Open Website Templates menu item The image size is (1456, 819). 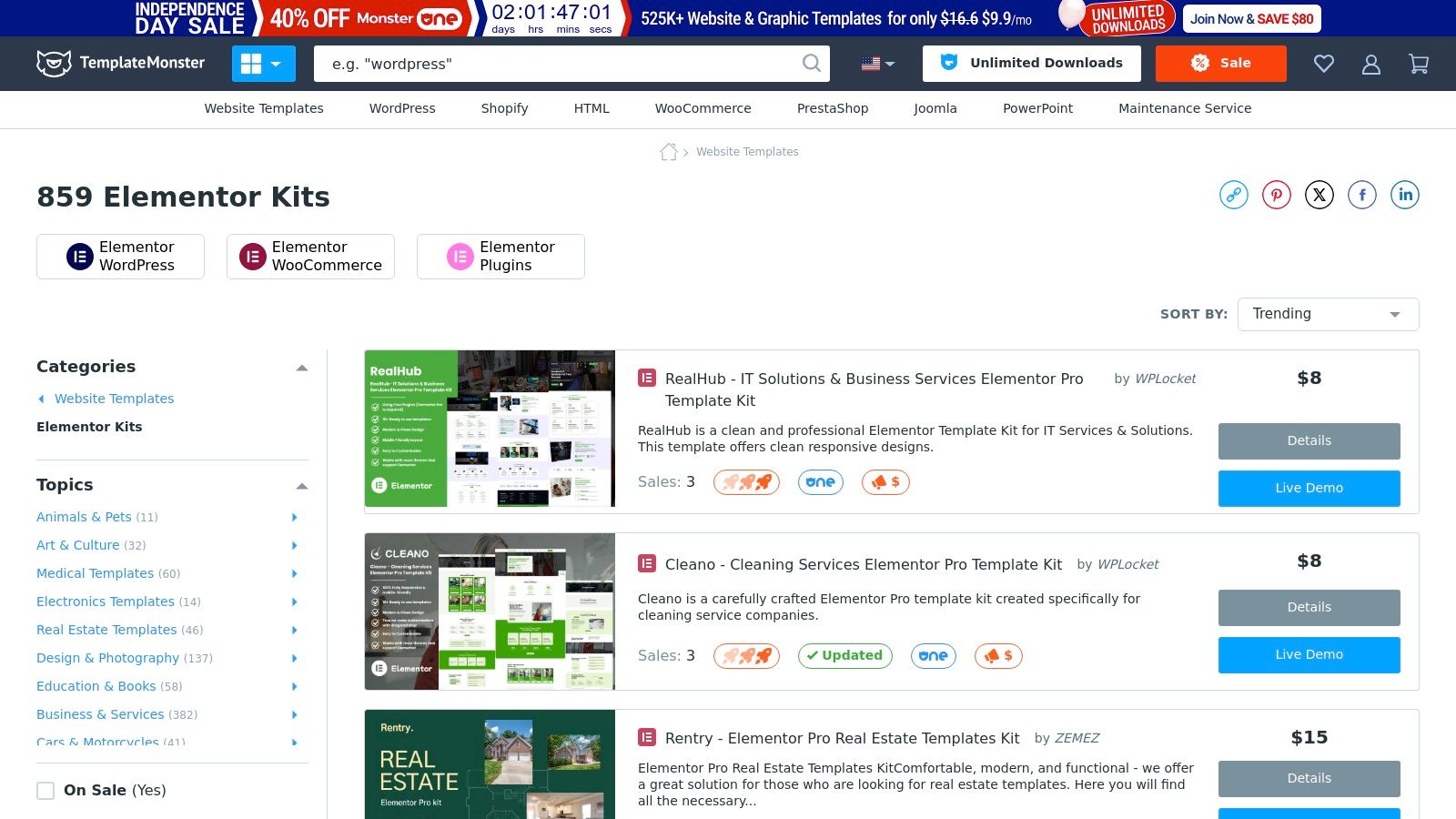point(264,108)
